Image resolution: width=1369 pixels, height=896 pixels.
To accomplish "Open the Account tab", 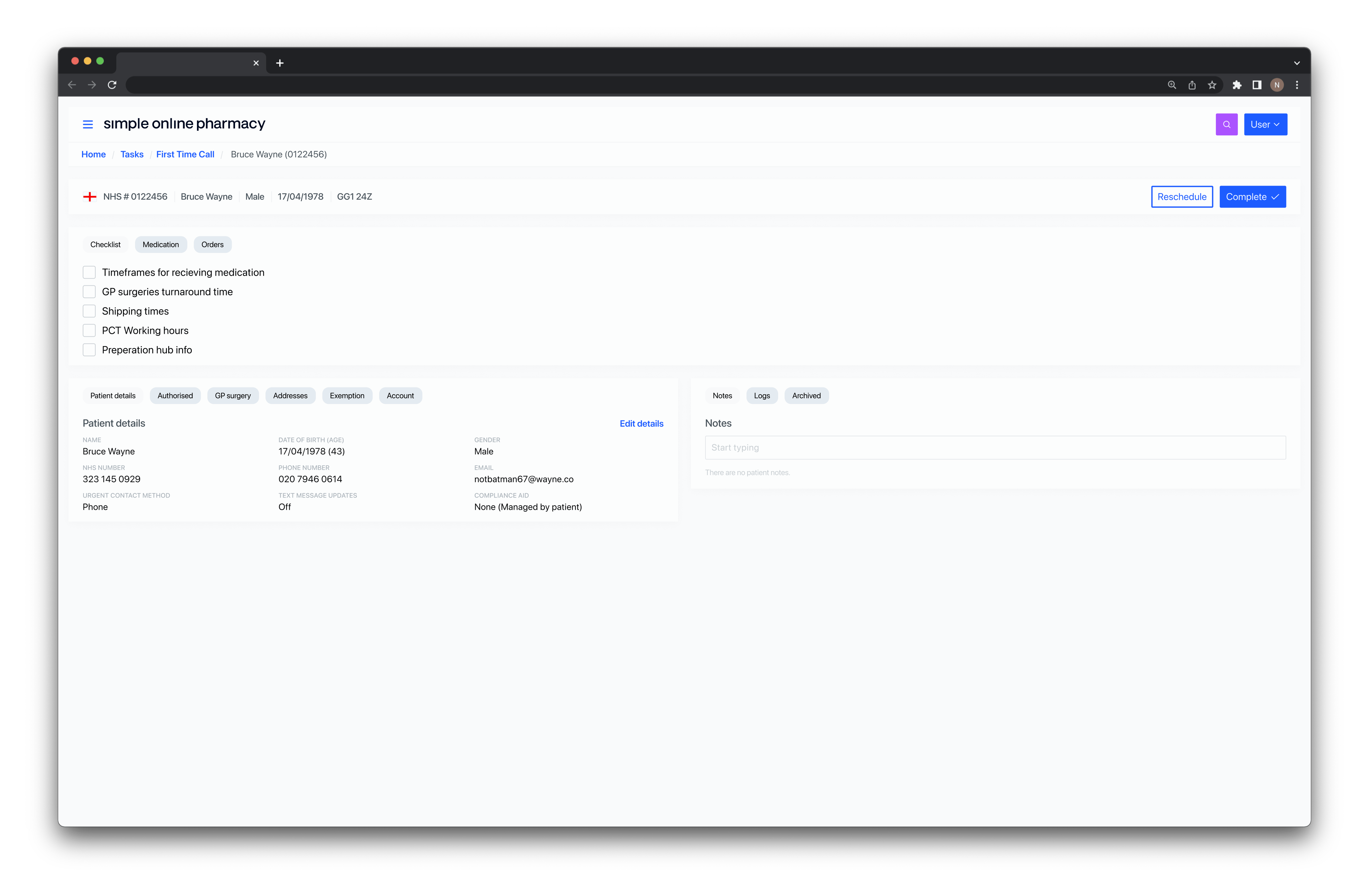I will (400, 396).
